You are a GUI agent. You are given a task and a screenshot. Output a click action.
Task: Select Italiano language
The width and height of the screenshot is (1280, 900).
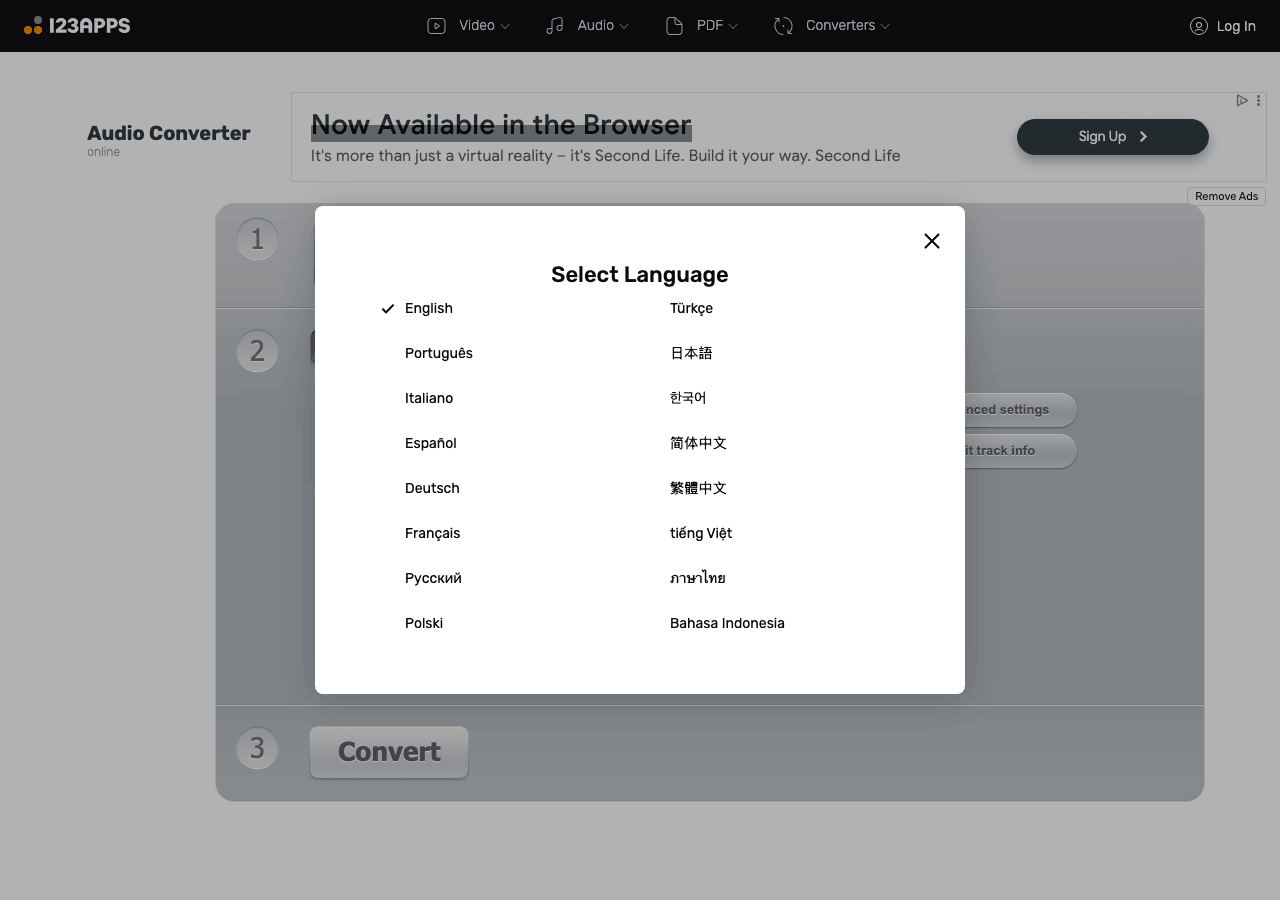tap(429, 398)
